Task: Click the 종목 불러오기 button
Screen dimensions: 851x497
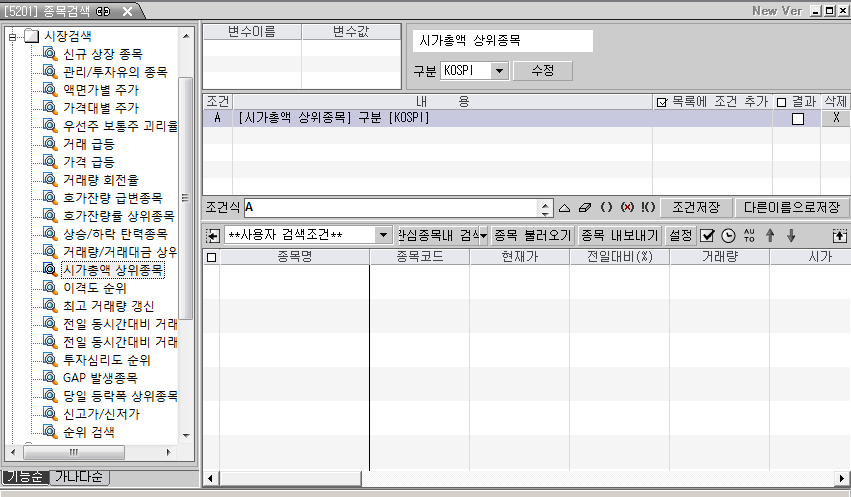Action: (x=532, y=236)
